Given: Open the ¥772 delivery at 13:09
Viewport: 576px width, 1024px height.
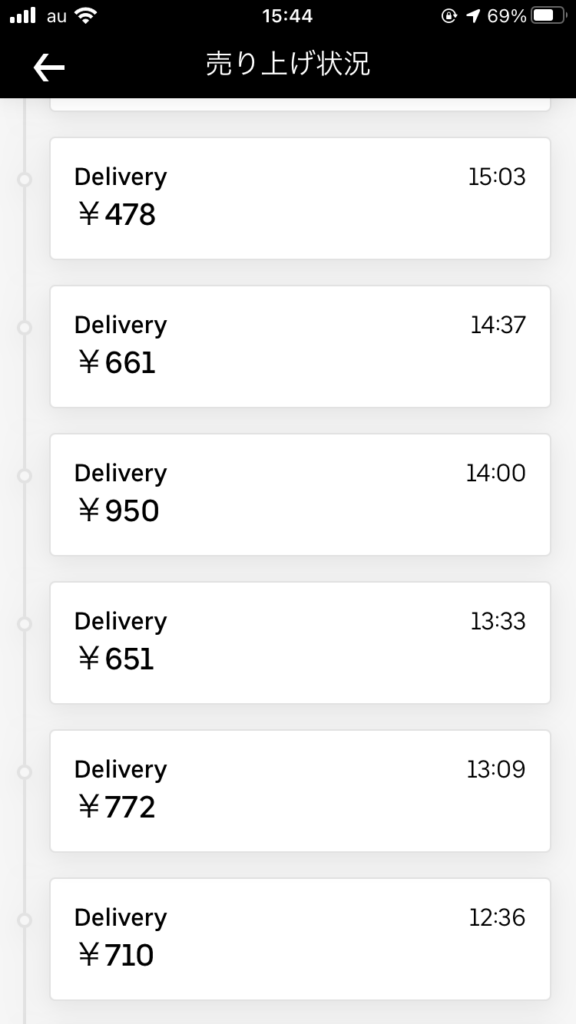Looking at the screenshot, I should [x=300, y=791].
